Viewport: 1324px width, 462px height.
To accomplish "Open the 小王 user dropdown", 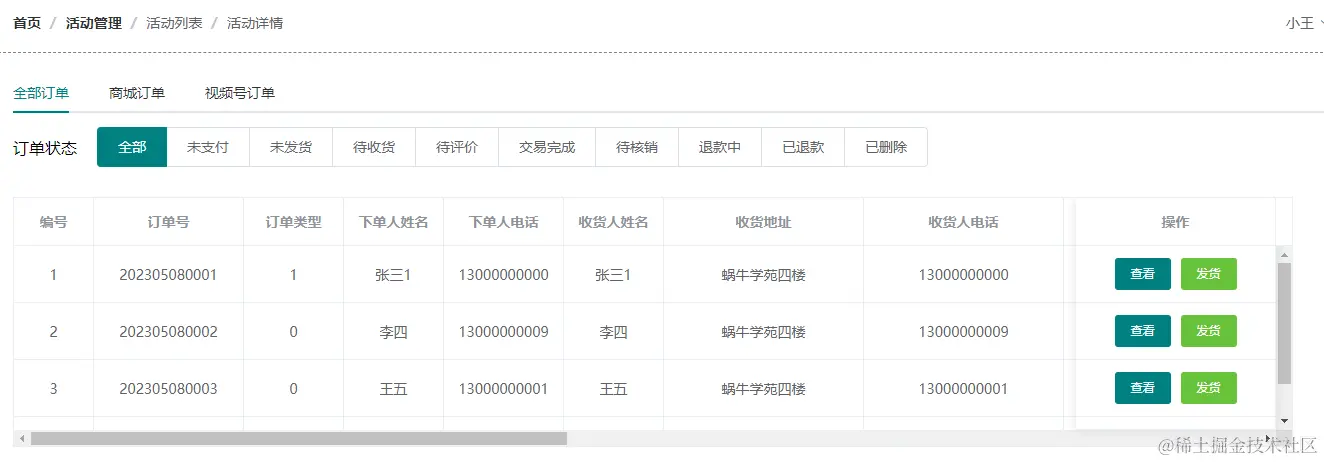I will point(1303,23).
